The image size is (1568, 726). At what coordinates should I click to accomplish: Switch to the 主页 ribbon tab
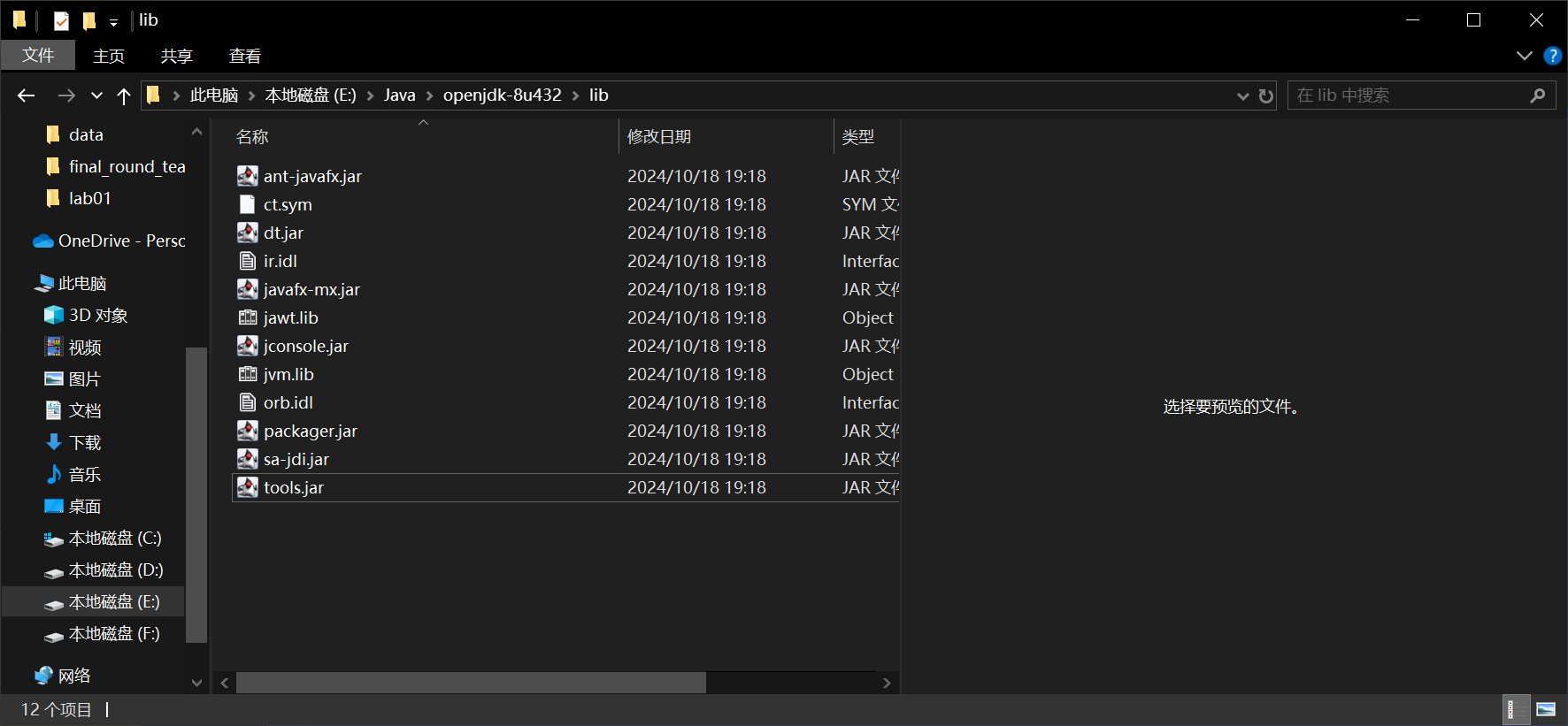pyautogui.click(x=109, y=56)
